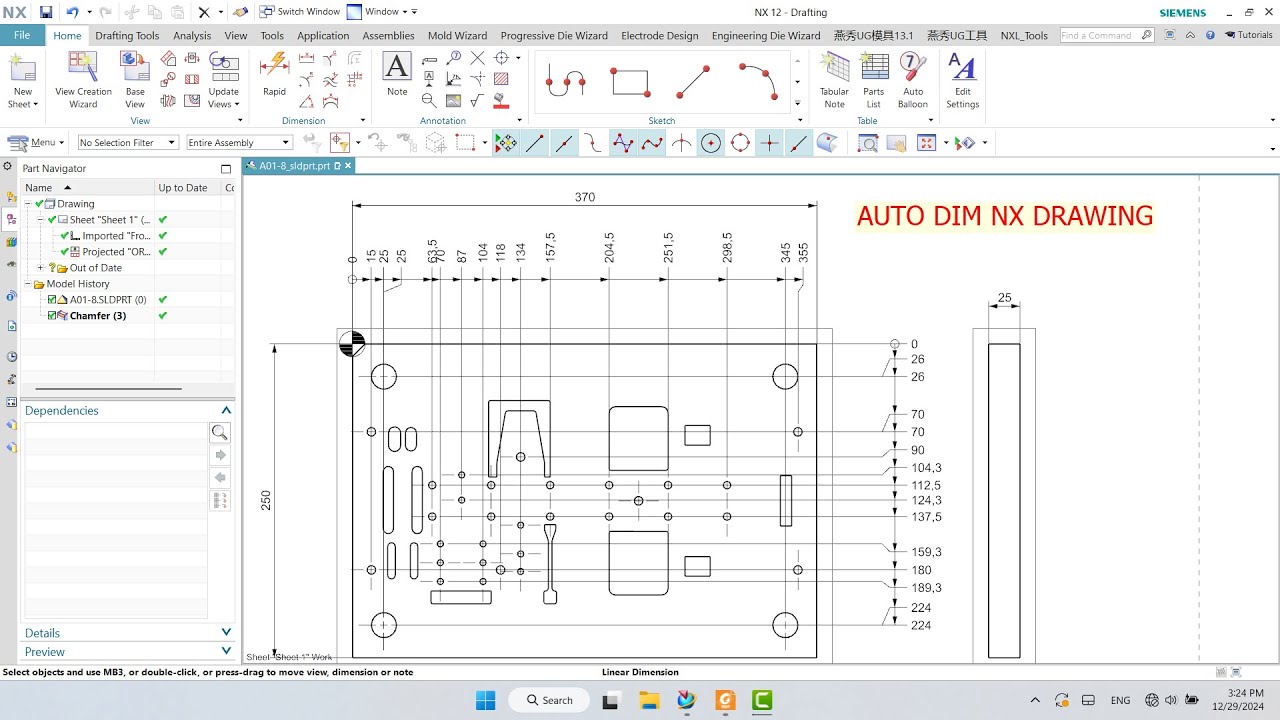Viewport: 1280px width, 720px height.
Task: Click the Undo arrow icon
Action: coord(72,12)
